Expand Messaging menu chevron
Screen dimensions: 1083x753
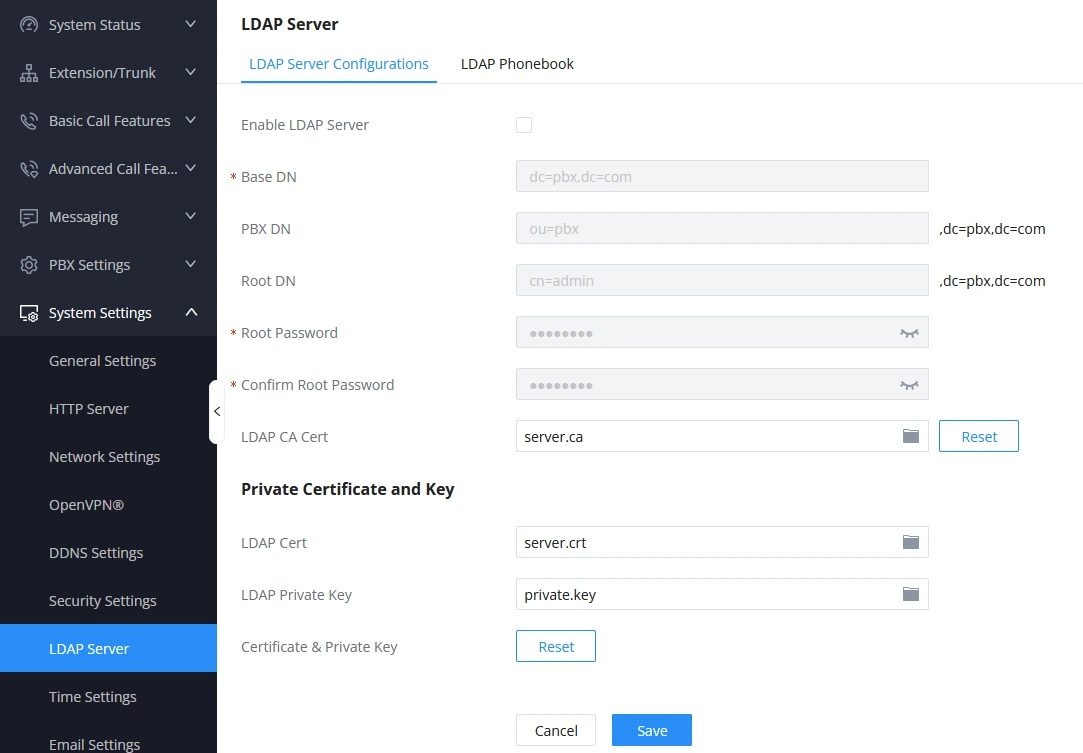click(x=191, y=216)
